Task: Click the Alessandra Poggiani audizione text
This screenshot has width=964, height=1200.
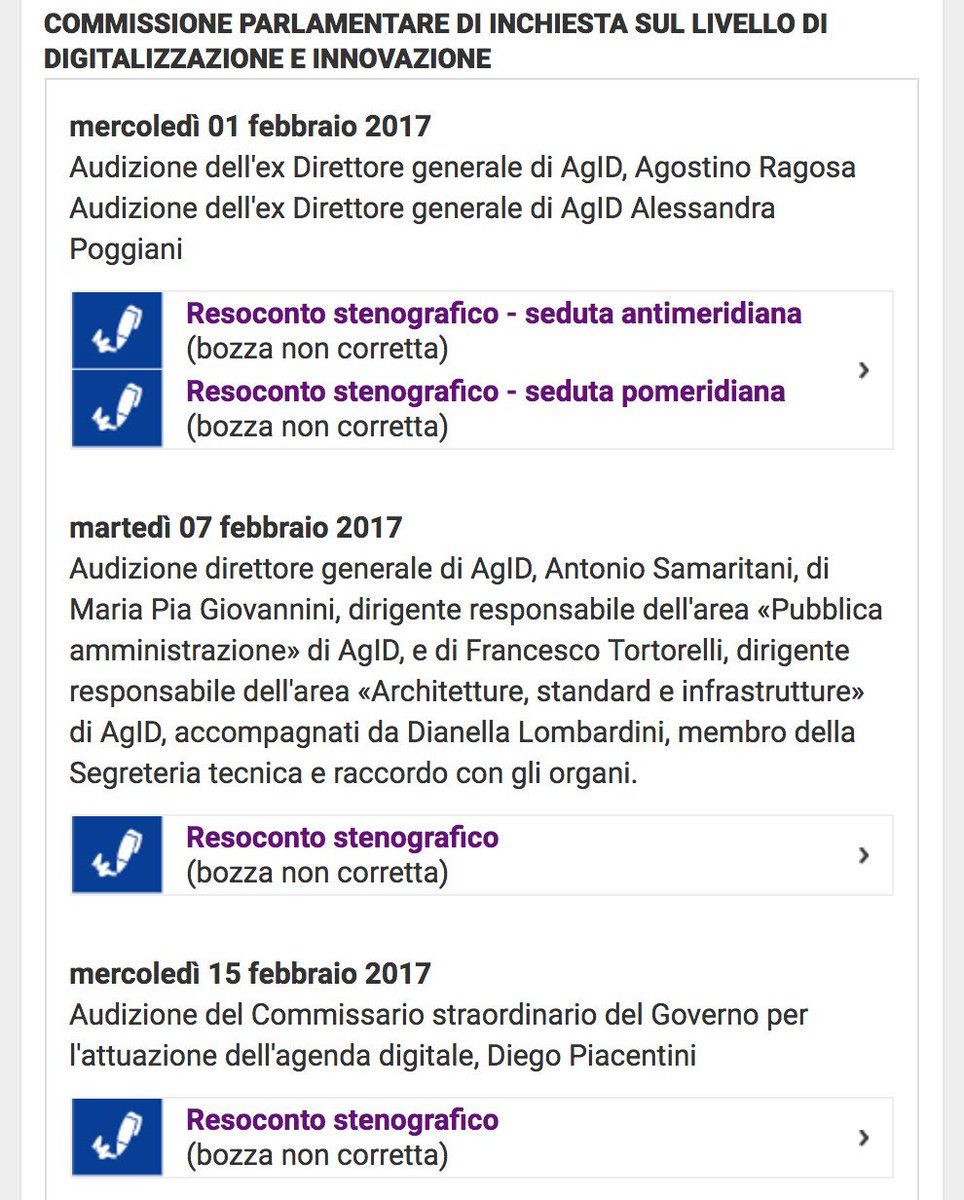Action: click(x=422, y=229)
